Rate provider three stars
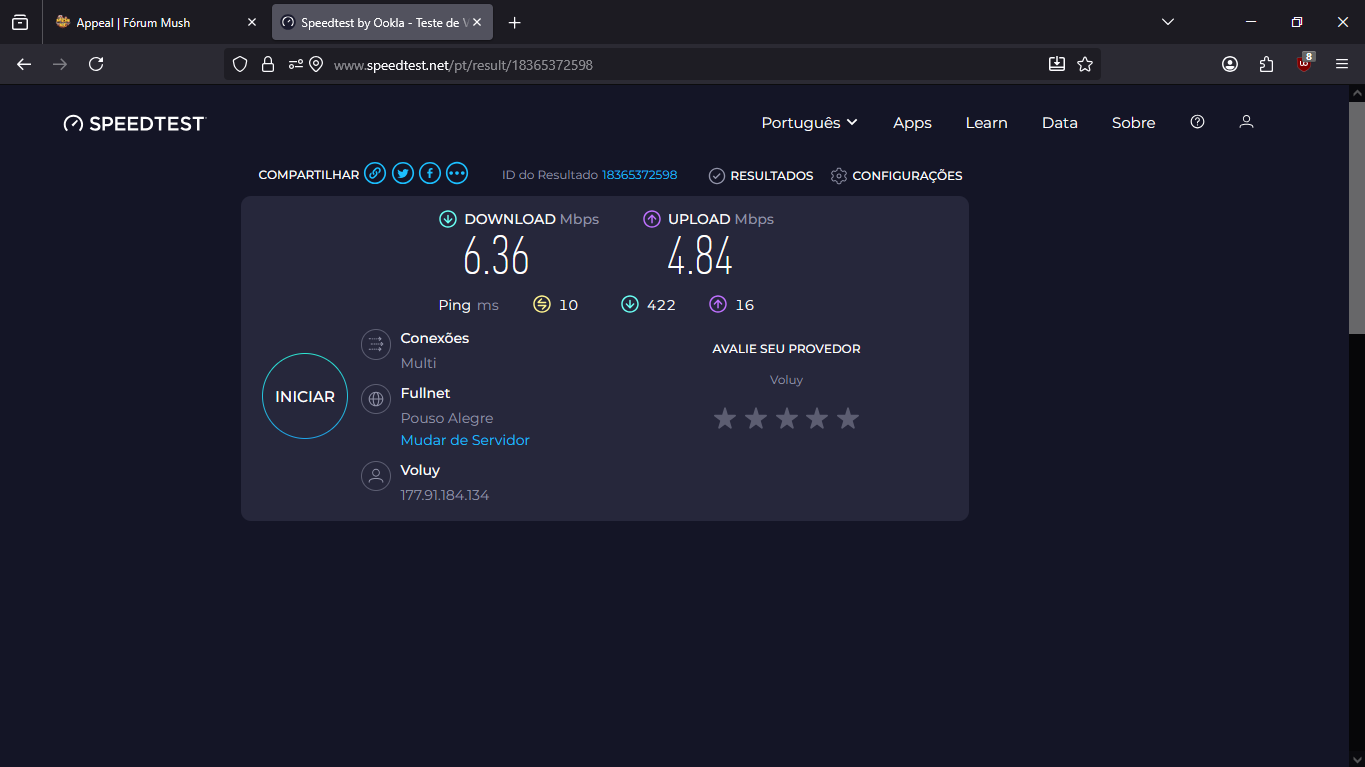This screenshot has height=767, width=1365. (x=787, y=418)
